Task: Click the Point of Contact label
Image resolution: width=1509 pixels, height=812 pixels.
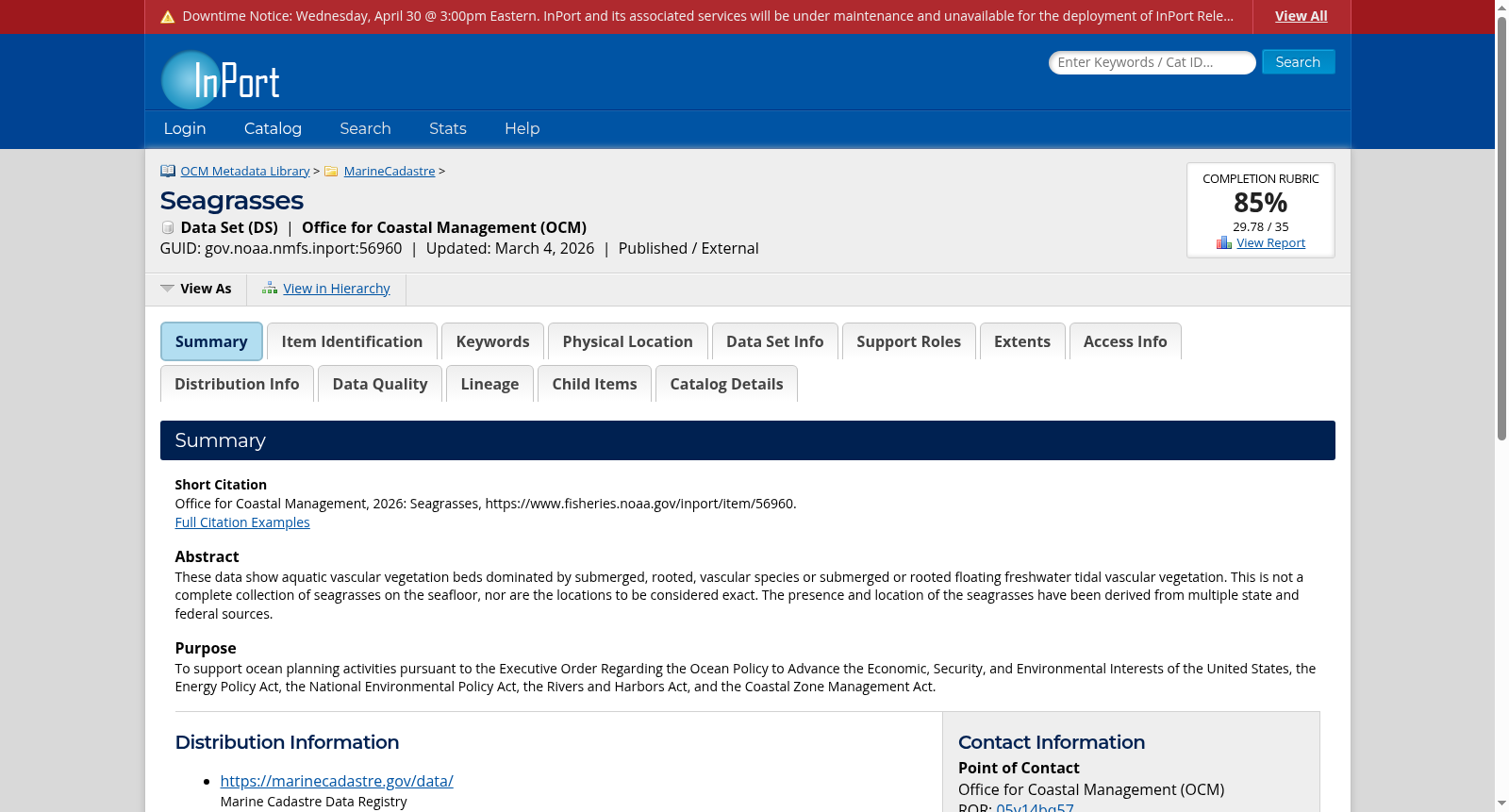Action: tap(1019, 768)
